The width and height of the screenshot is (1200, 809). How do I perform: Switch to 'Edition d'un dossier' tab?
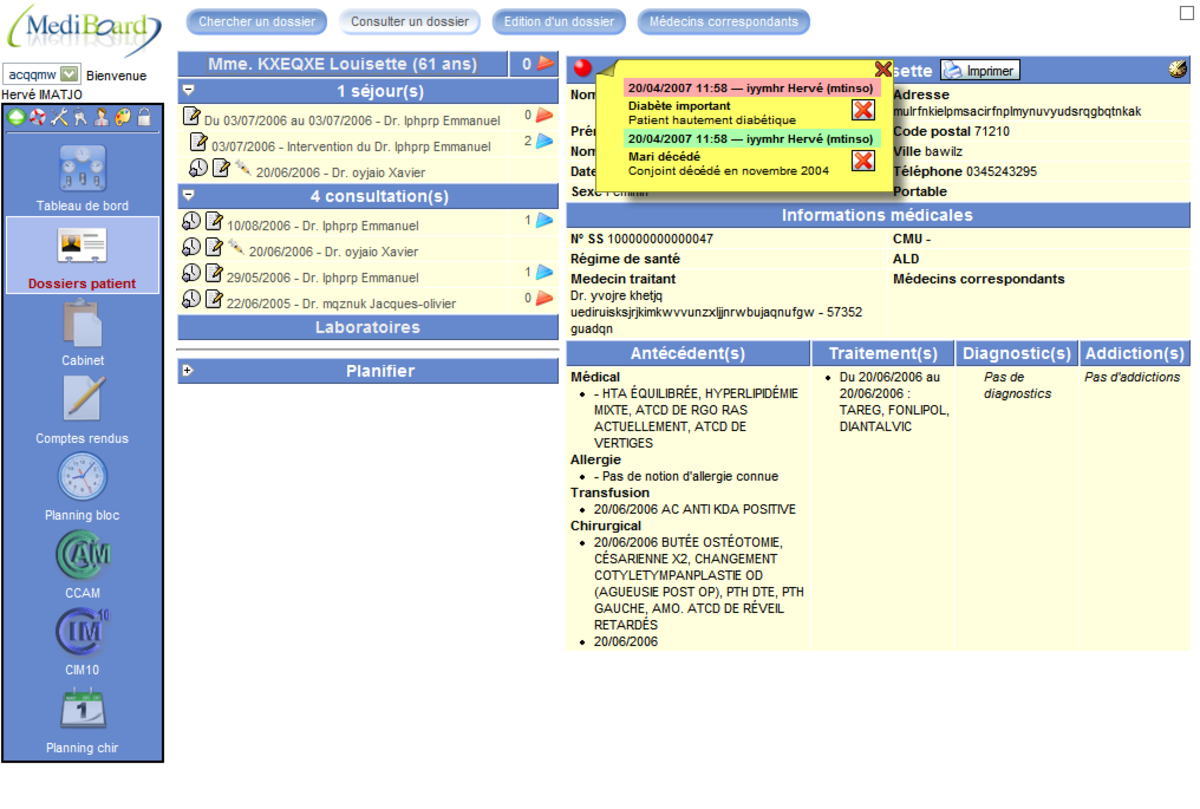[559, 22]
